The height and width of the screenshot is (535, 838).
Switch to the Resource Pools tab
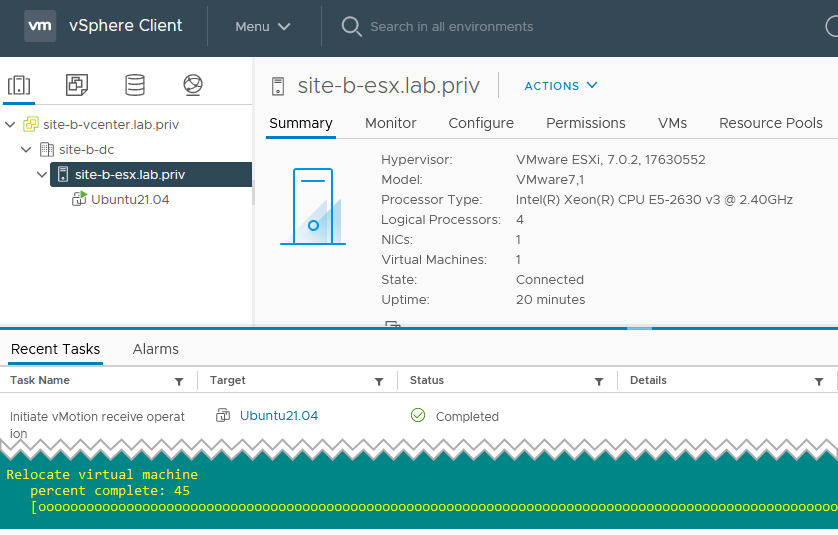pyautogui.click(x=771, y=123)
